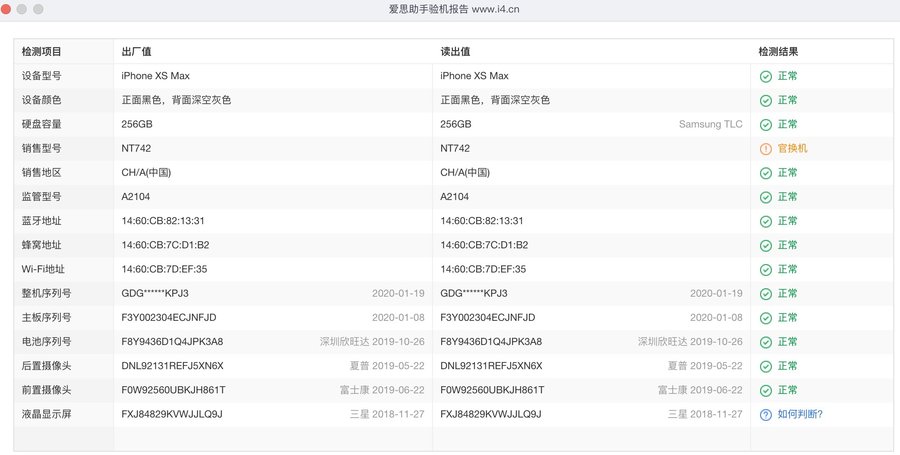Screen dimensions: 900x455
Task: Click the green check icon in 销售地区 row
Action: coord(766,173)
